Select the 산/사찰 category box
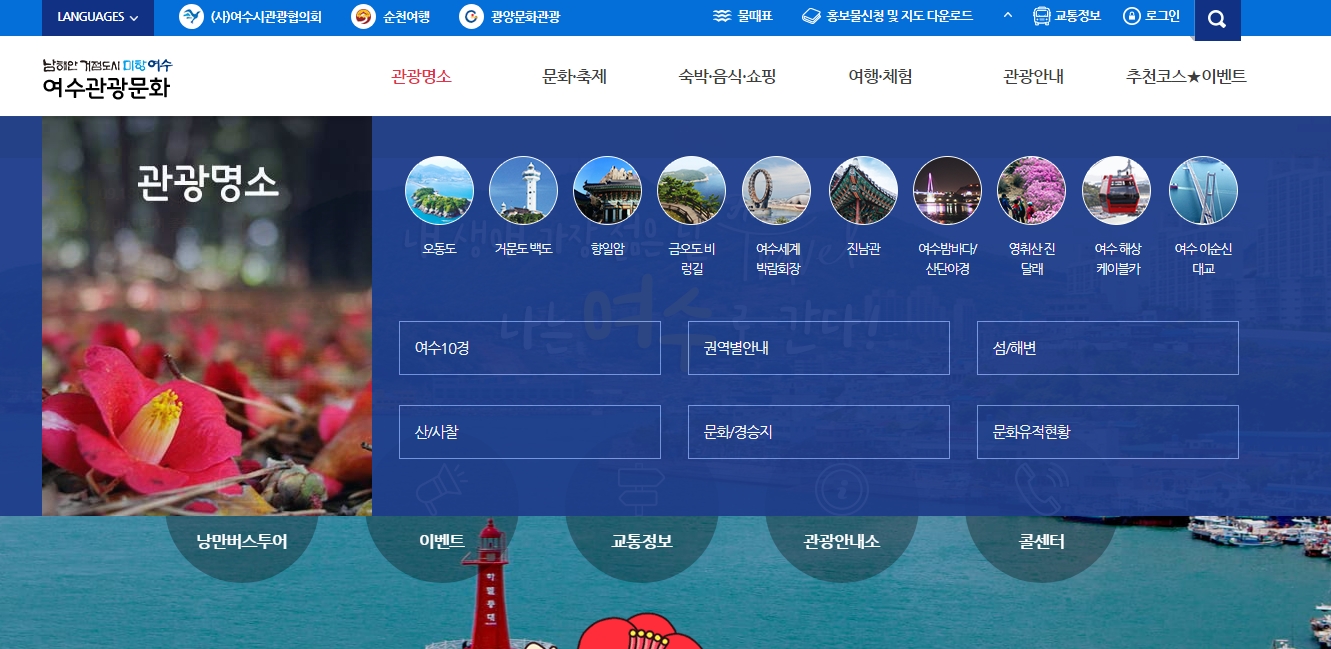The height and width of the screenshot is (649, 1331). click(529, 431)
